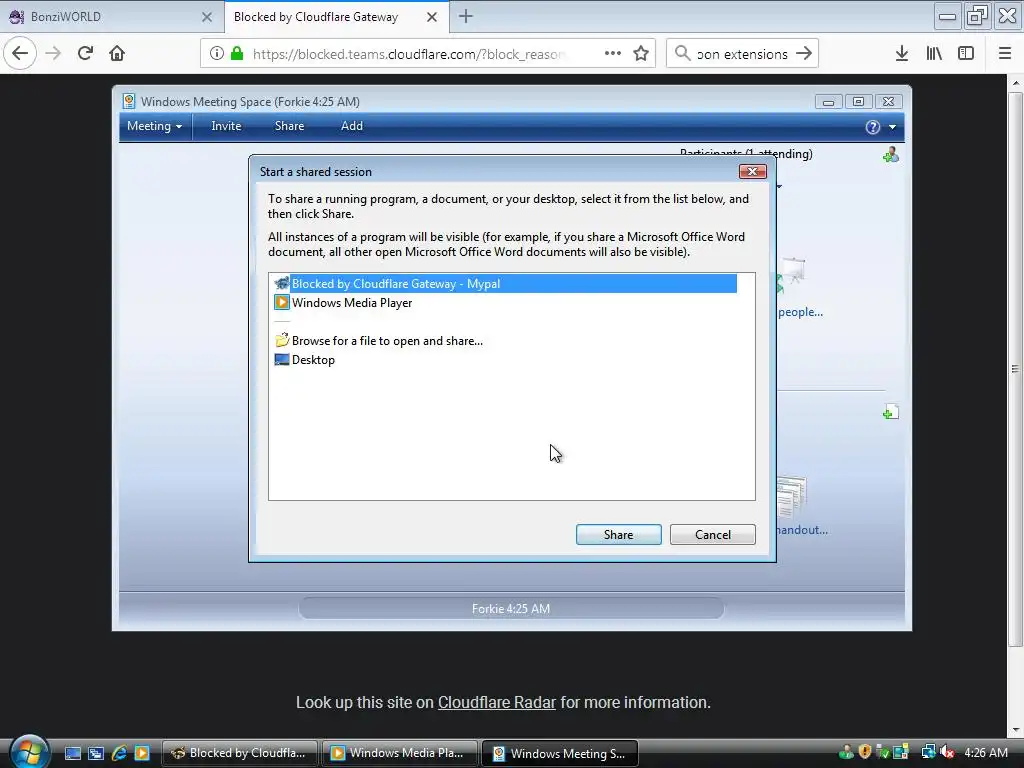Click the 4:26 AM clock

pos(986,752)
